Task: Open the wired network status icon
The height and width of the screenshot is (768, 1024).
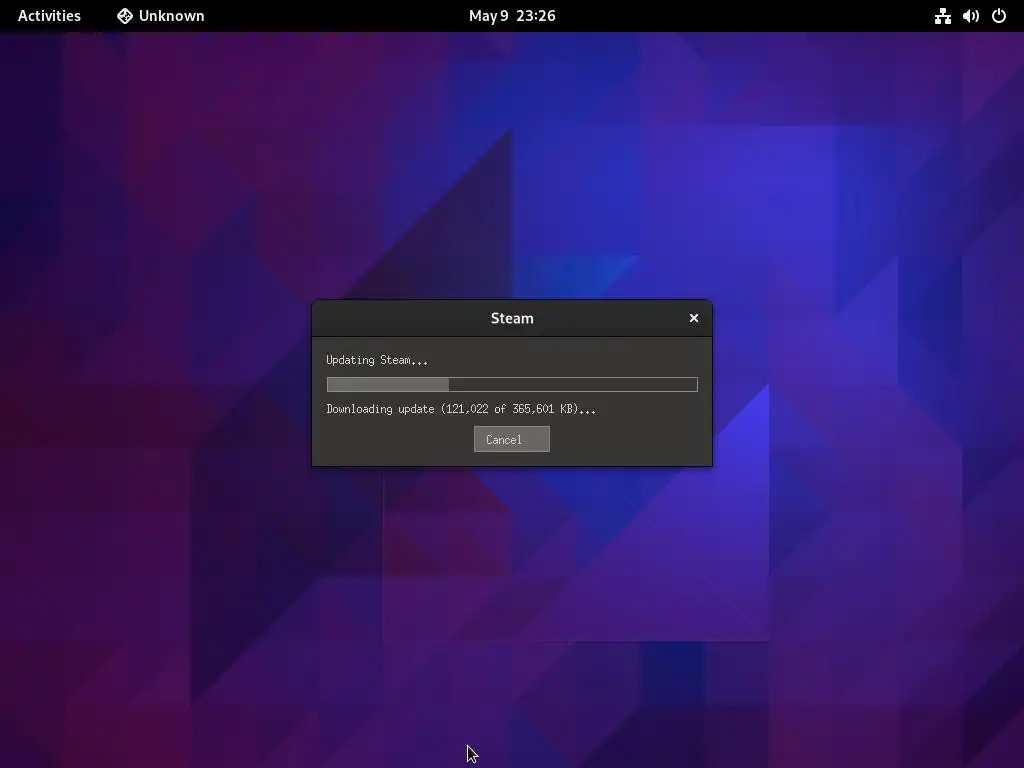Action: [942, 16]
